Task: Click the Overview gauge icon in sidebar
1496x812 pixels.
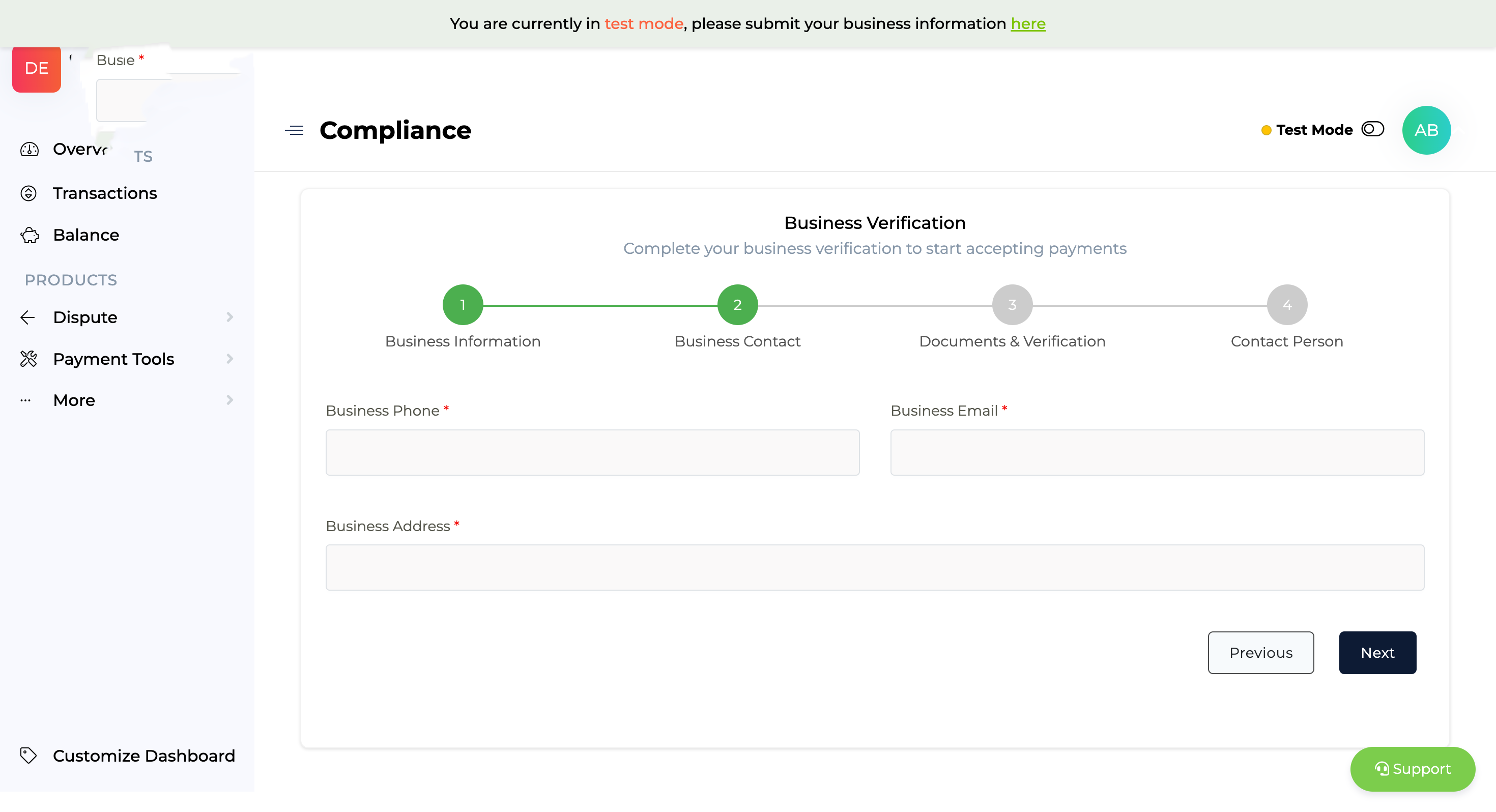Action: (29, 149)
